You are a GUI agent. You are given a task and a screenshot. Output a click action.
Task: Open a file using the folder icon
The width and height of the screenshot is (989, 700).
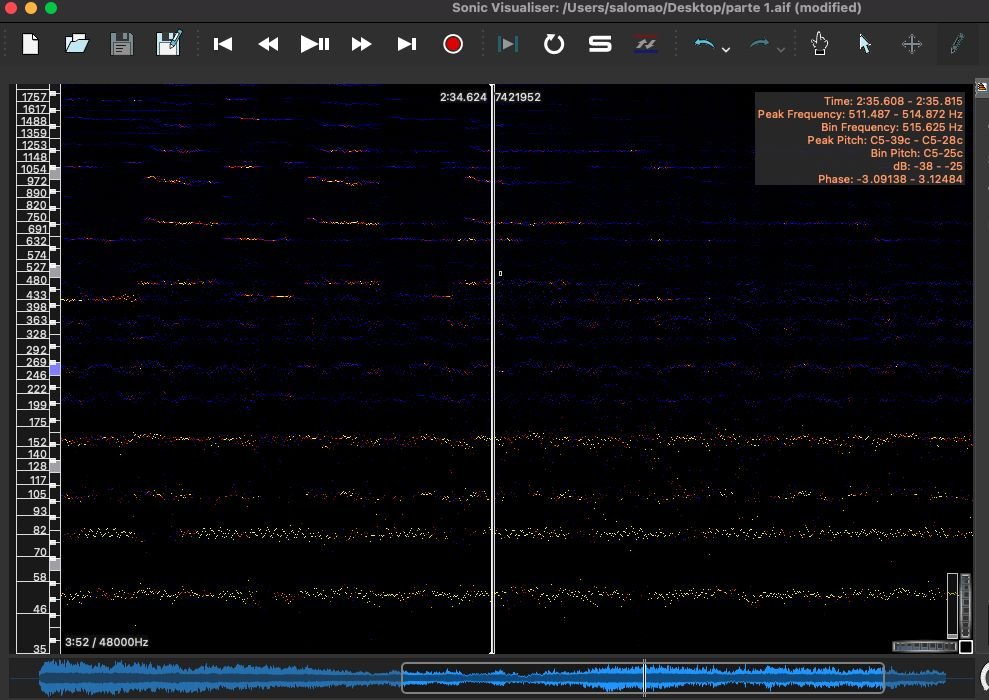(76, 44)
